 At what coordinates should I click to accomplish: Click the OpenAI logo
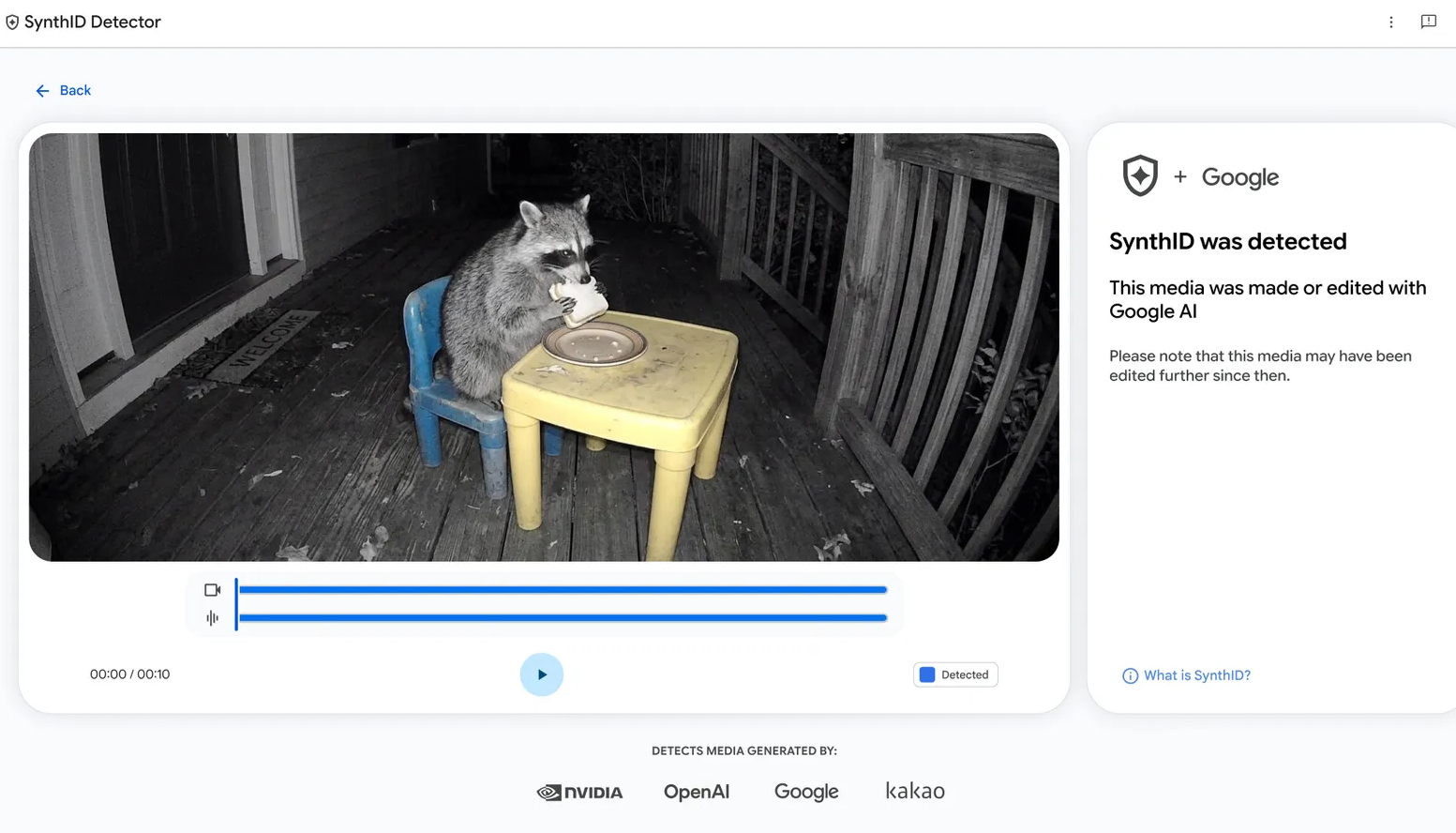pos(697,792)
